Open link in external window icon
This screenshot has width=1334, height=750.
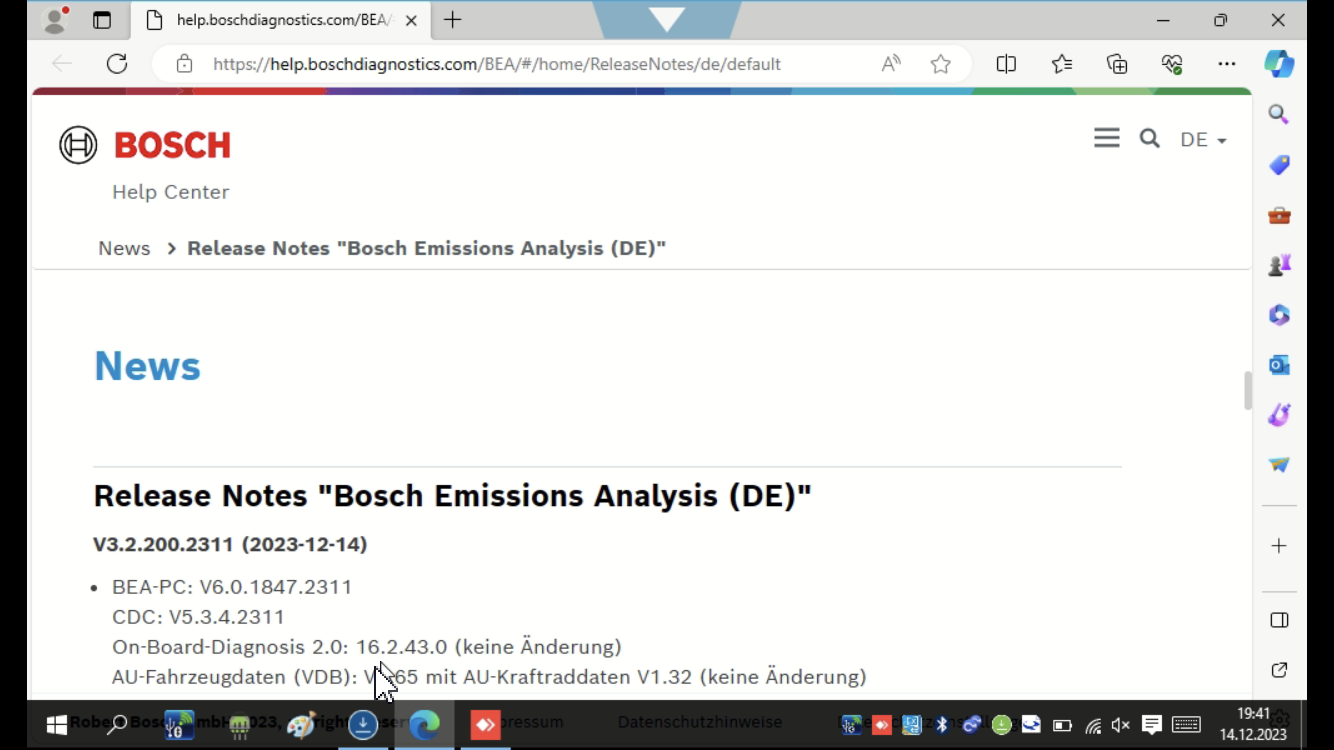[x=1279, y=670]
